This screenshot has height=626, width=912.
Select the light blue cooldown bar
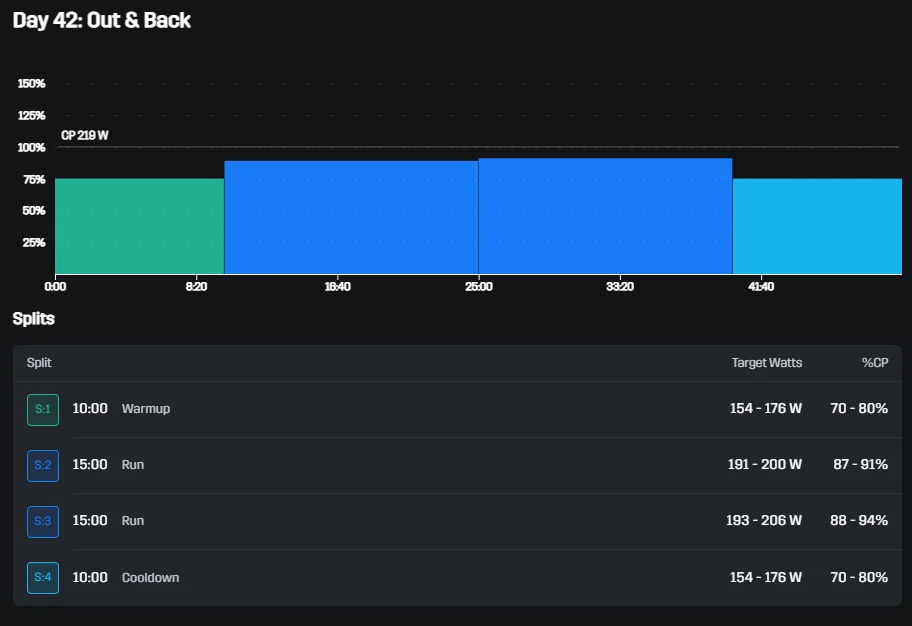[x=817, y=226]
